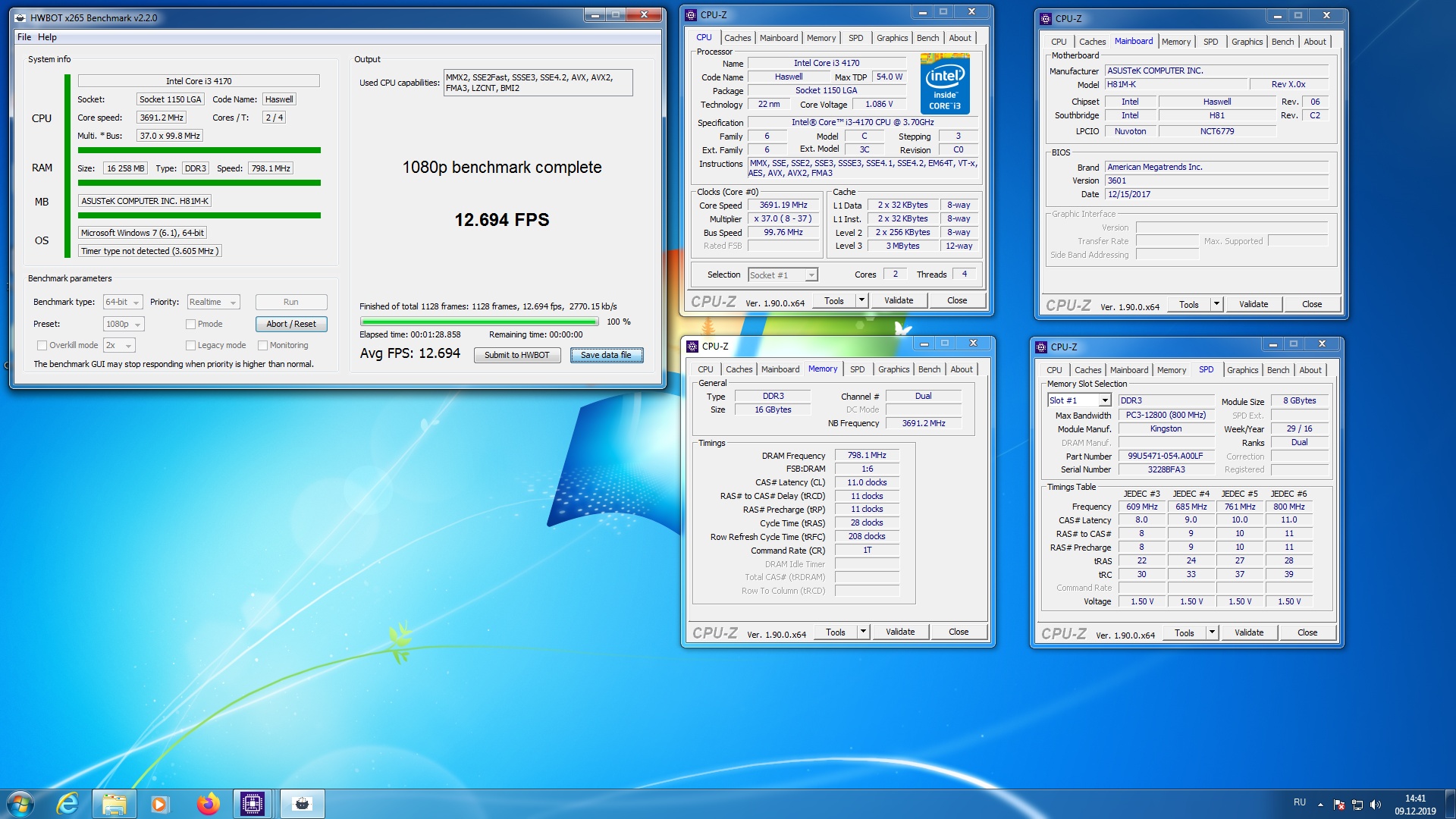Open SPD tab in CPU-Z CPU window
This screenshot has width=1456, height=819.
pyautogui.click(x=855, y=38)
